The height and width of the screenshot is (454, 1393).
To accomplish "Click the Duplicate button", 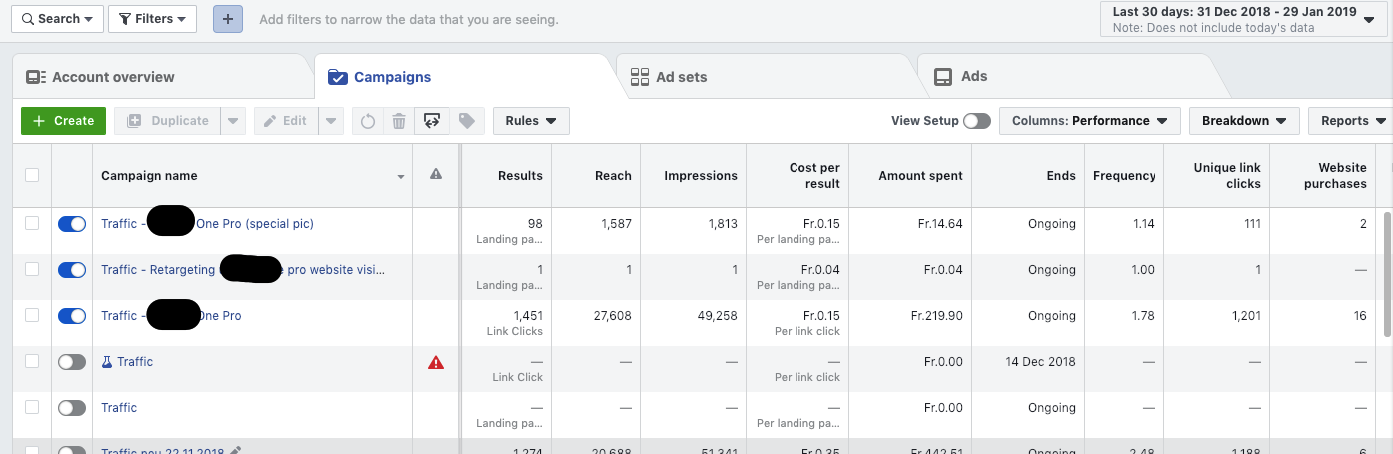I will point(167,121).
